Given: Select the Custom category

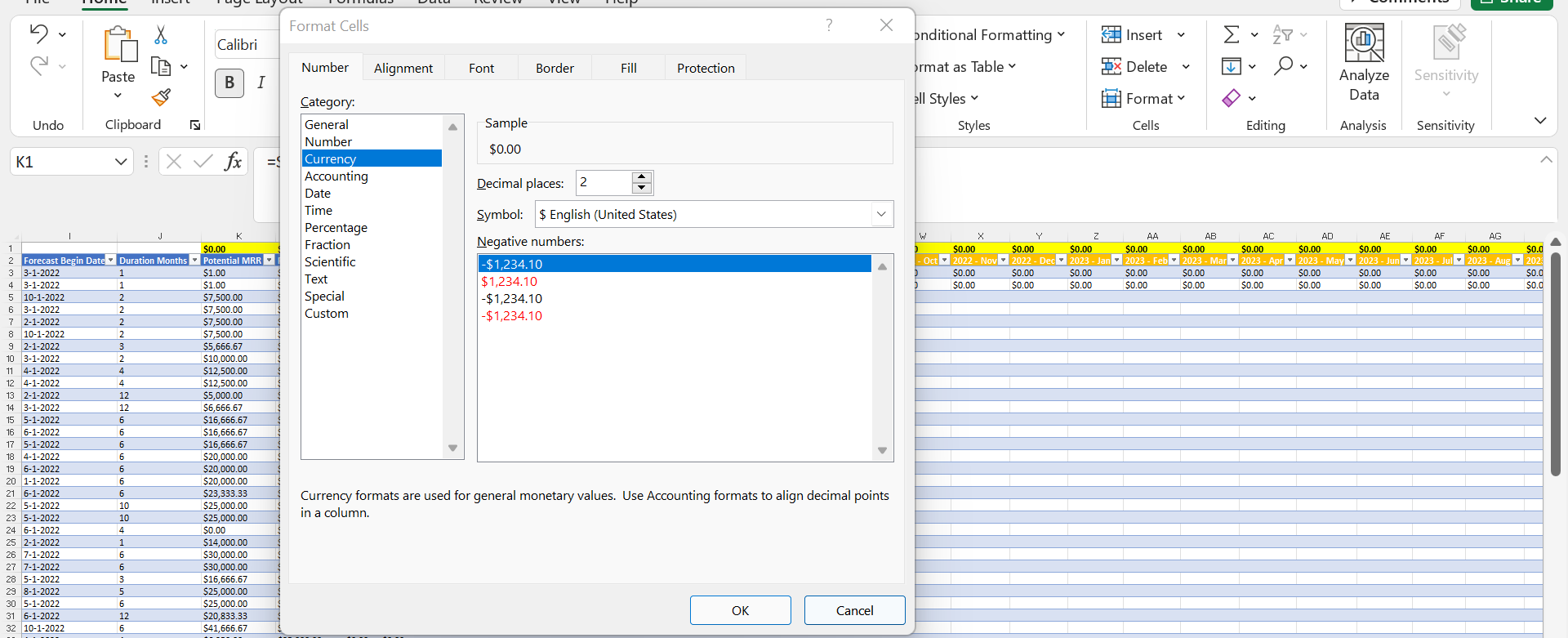Looking at the screenshot, I should [372, 313].
